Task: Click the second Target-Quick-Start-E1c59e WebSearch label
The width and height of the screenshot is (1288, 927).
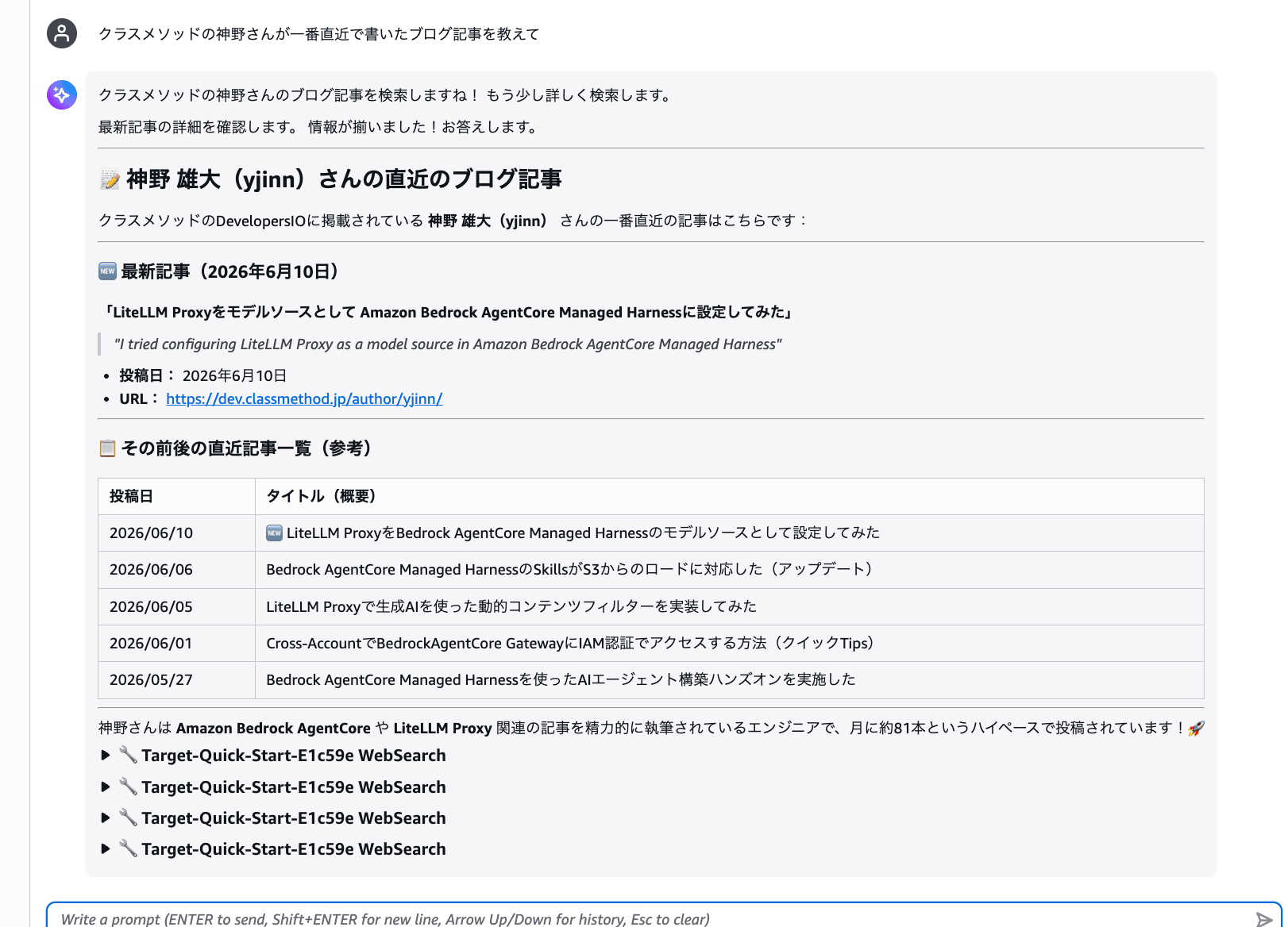Action: click(x=294, y=787)
